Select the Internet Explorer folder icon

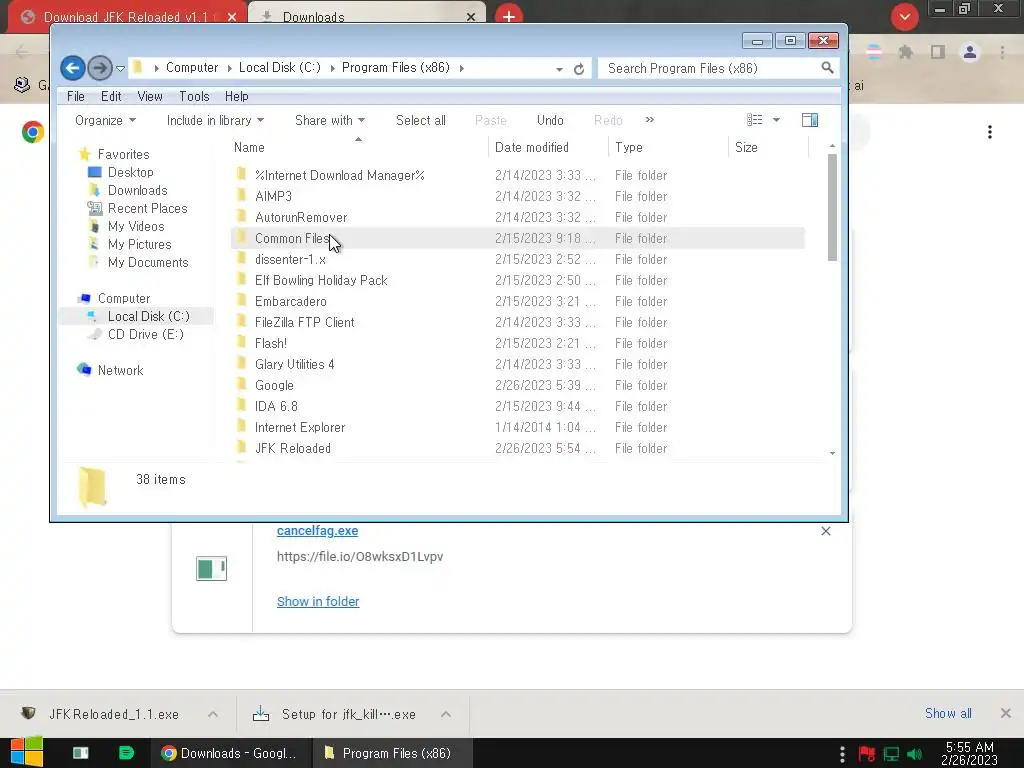pos(242,426)
